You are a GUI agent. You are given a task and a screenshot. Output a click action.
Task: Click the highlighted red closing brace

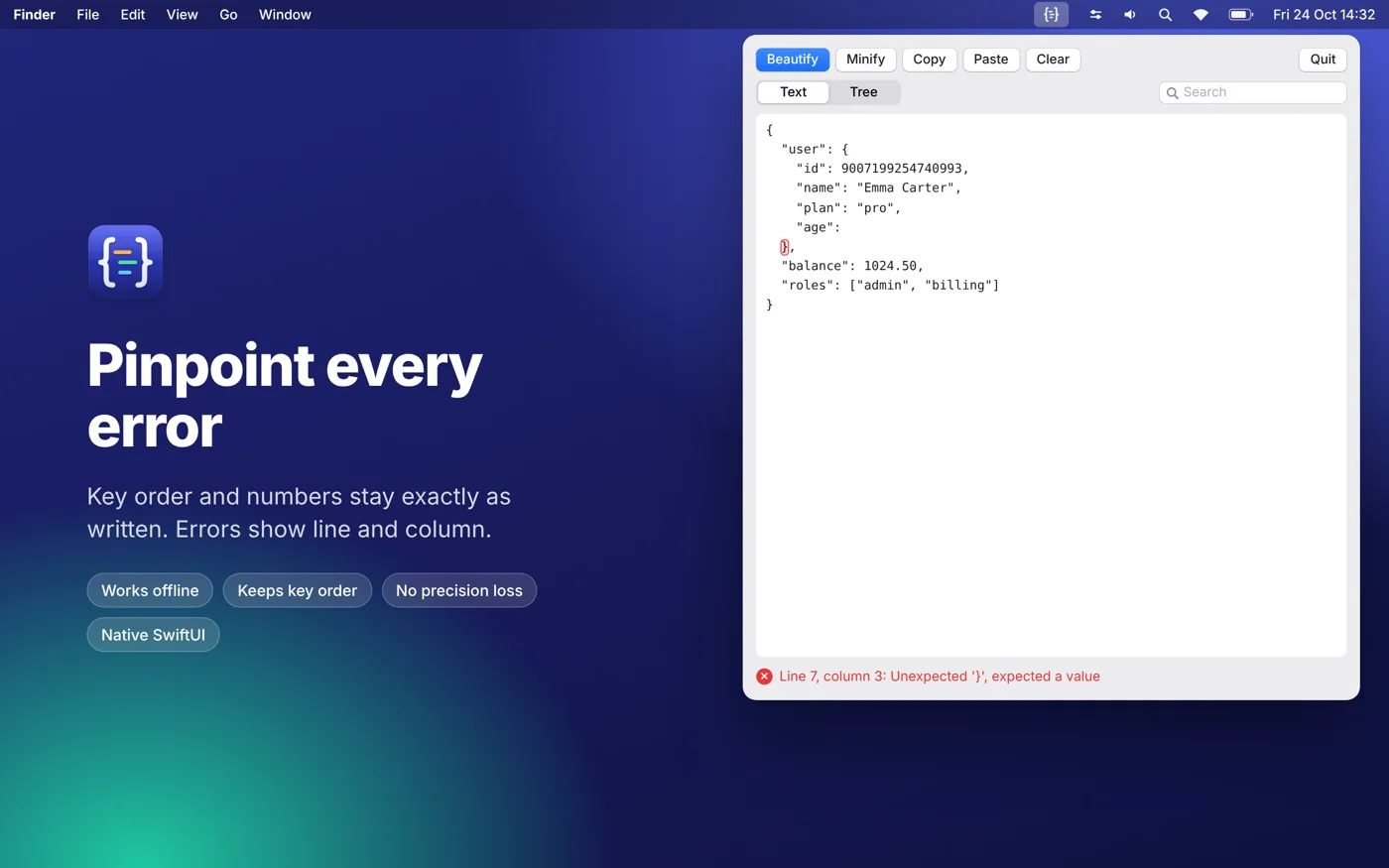click(x=784, y=247)
